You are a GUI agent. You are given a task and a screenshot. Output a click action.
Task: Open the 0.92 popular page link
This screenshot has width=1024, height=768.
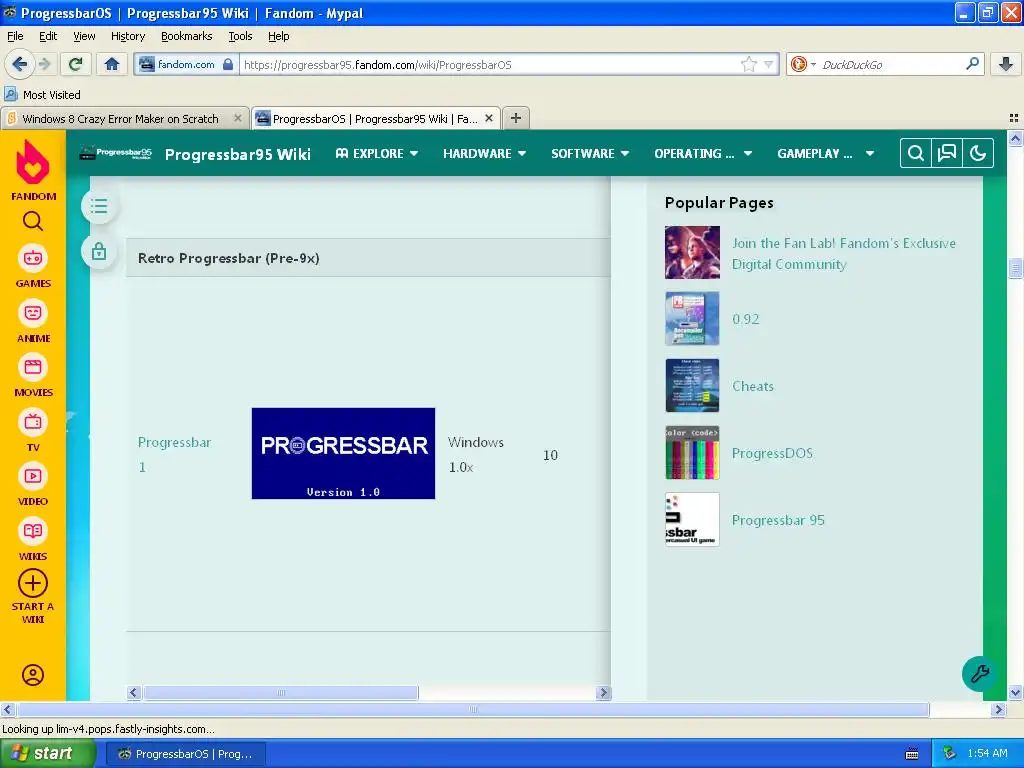tap(745, 319)
